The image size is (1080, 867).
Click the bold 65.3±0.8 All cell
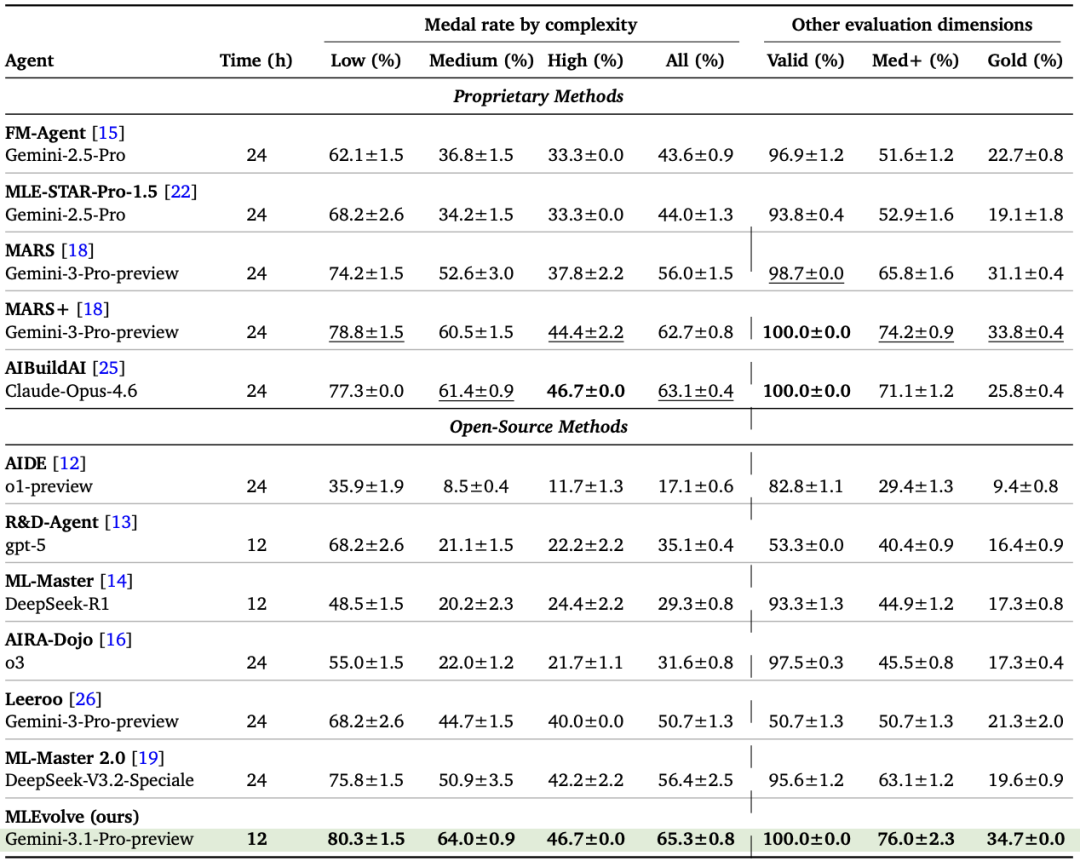pyautogui.click(x=695, y=839)
